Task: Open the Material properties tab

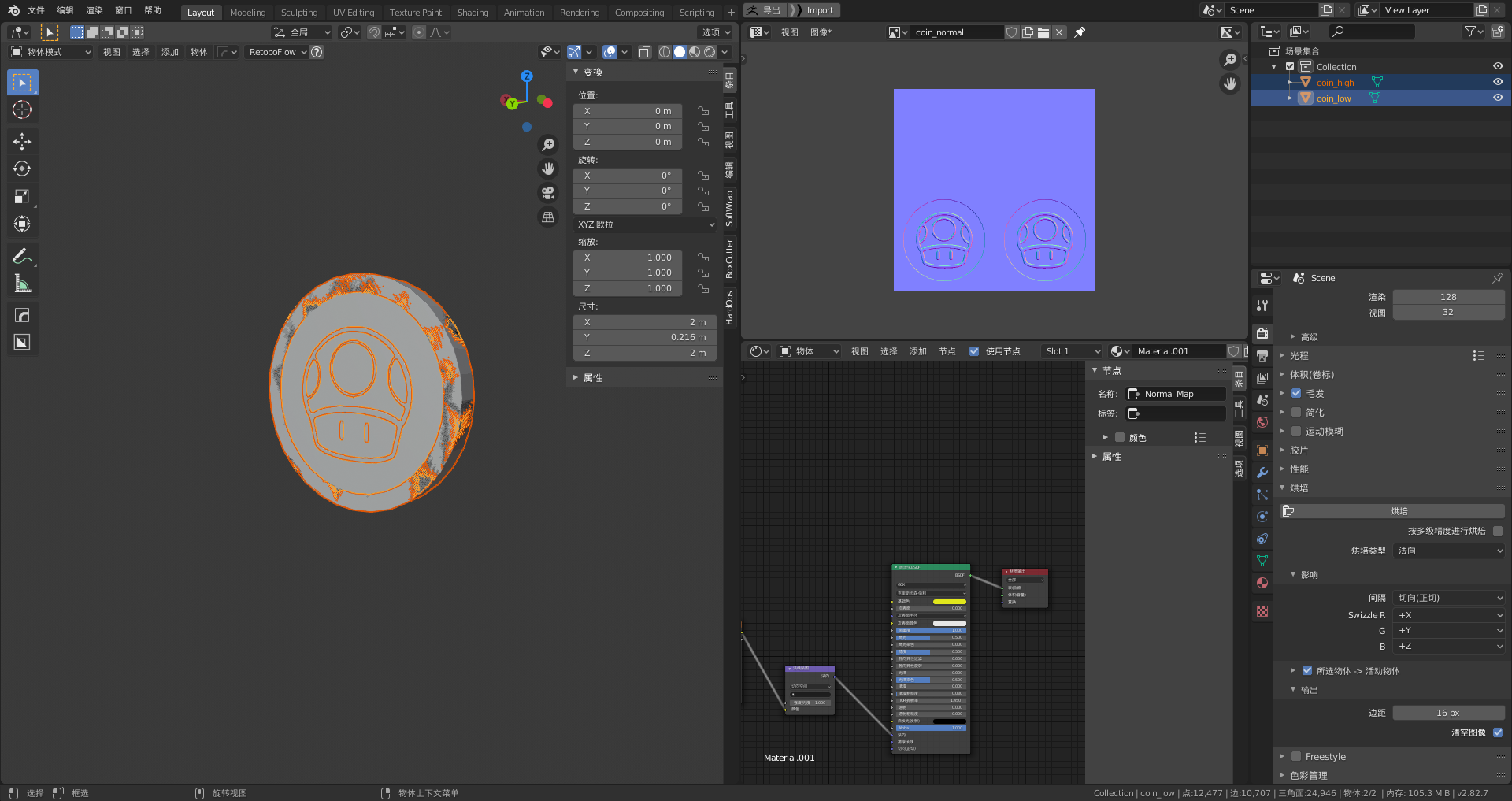Action: tap(1262, 583)
